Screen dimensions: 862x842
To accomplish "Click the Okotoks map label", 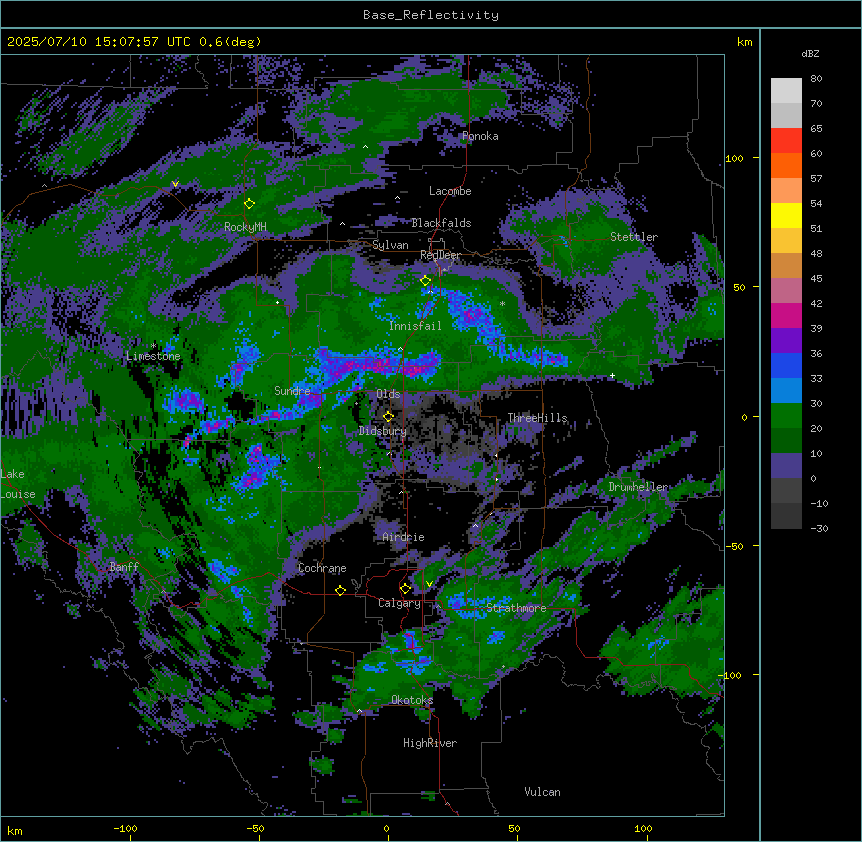I will pyautogui.click(x=412, y=700).
